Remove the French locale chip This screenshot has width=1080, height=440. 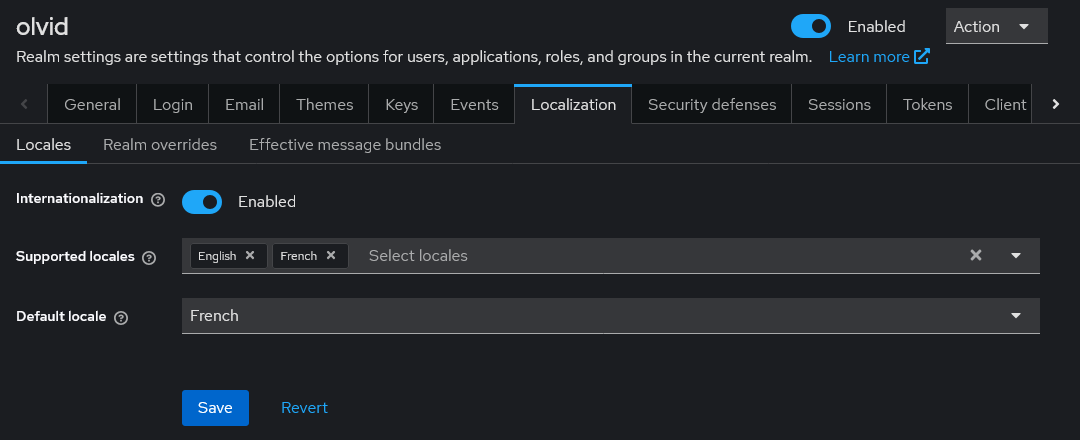pyautogui.click(x=331, y=256)
